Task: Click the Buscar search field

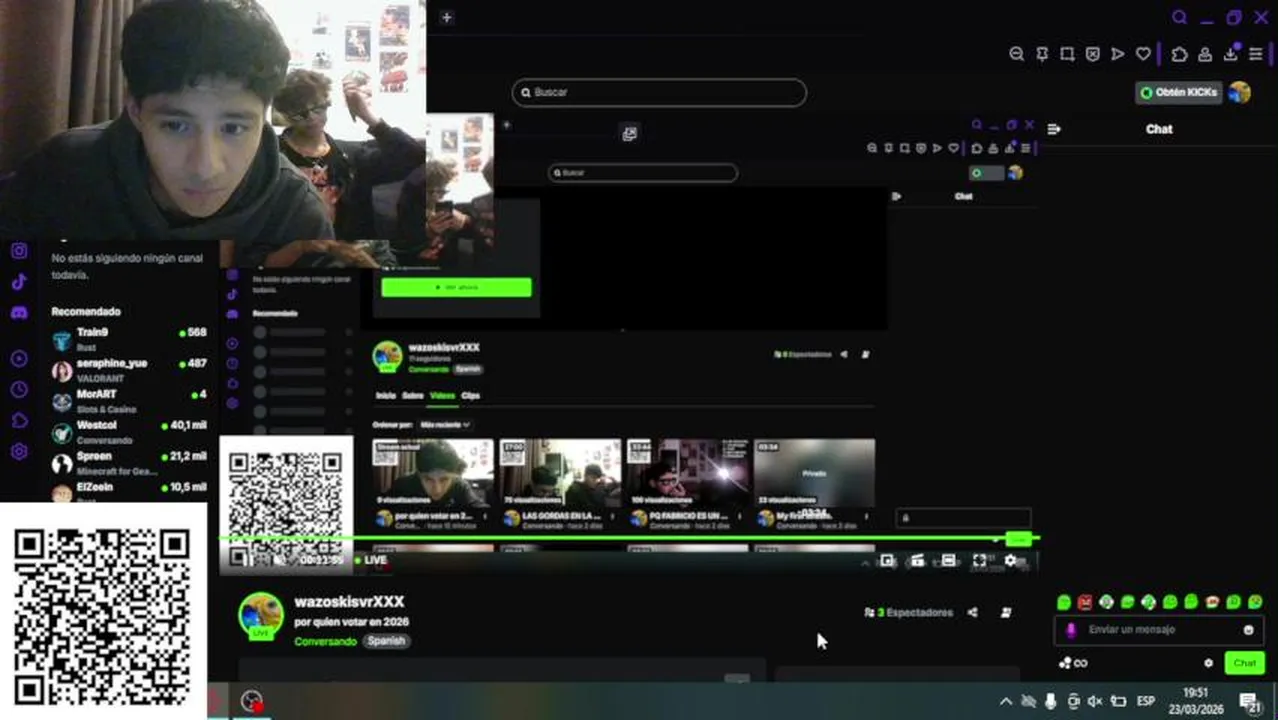Action: (659, 92)
